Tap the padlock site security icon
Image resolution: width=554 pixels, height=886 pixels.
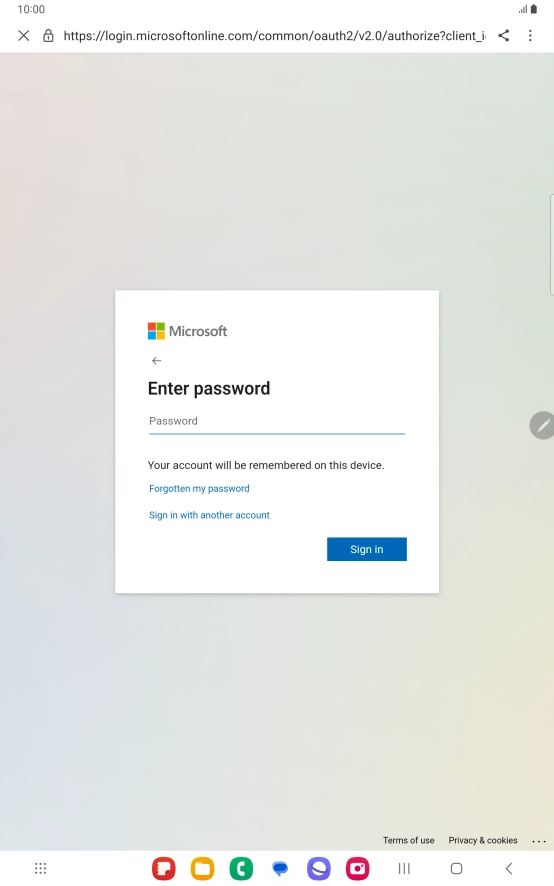[x=49, y=36]
